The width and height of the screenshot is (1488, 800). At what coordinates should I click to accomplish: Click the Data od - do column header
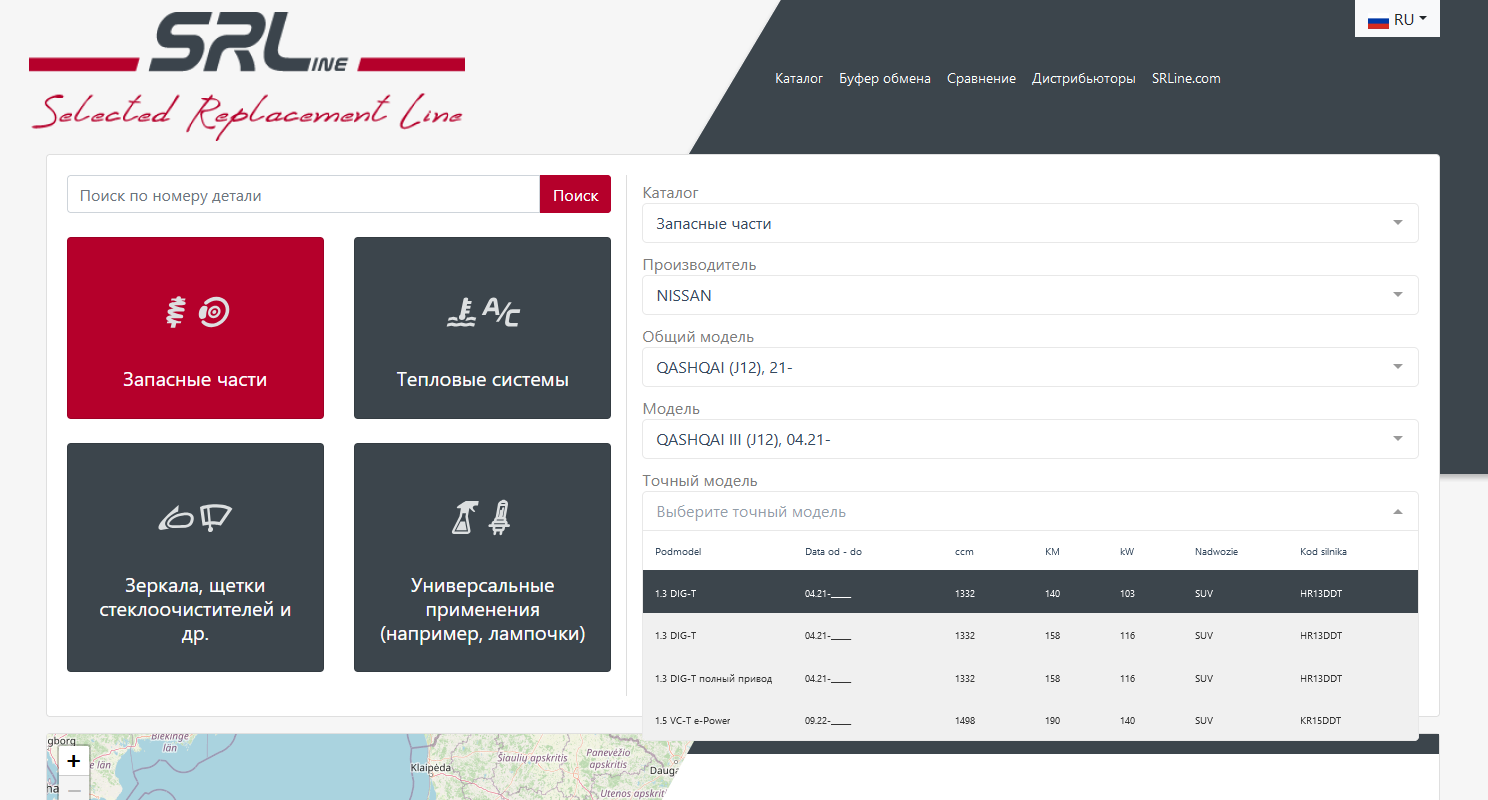(x=833, y=552)
